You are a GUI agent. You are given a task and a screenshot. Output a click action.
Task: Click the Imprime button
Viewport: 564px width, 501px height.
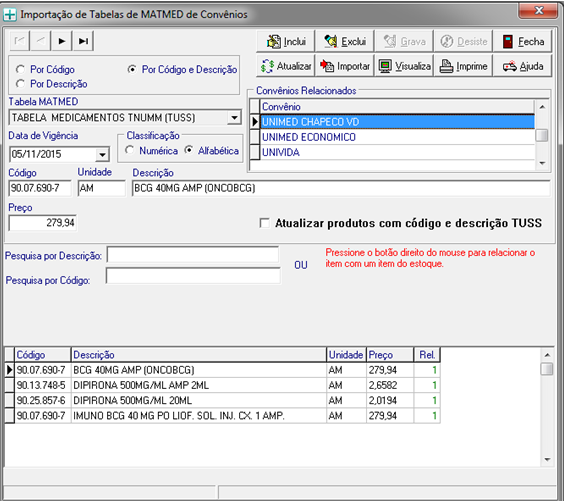click(463, 66)
